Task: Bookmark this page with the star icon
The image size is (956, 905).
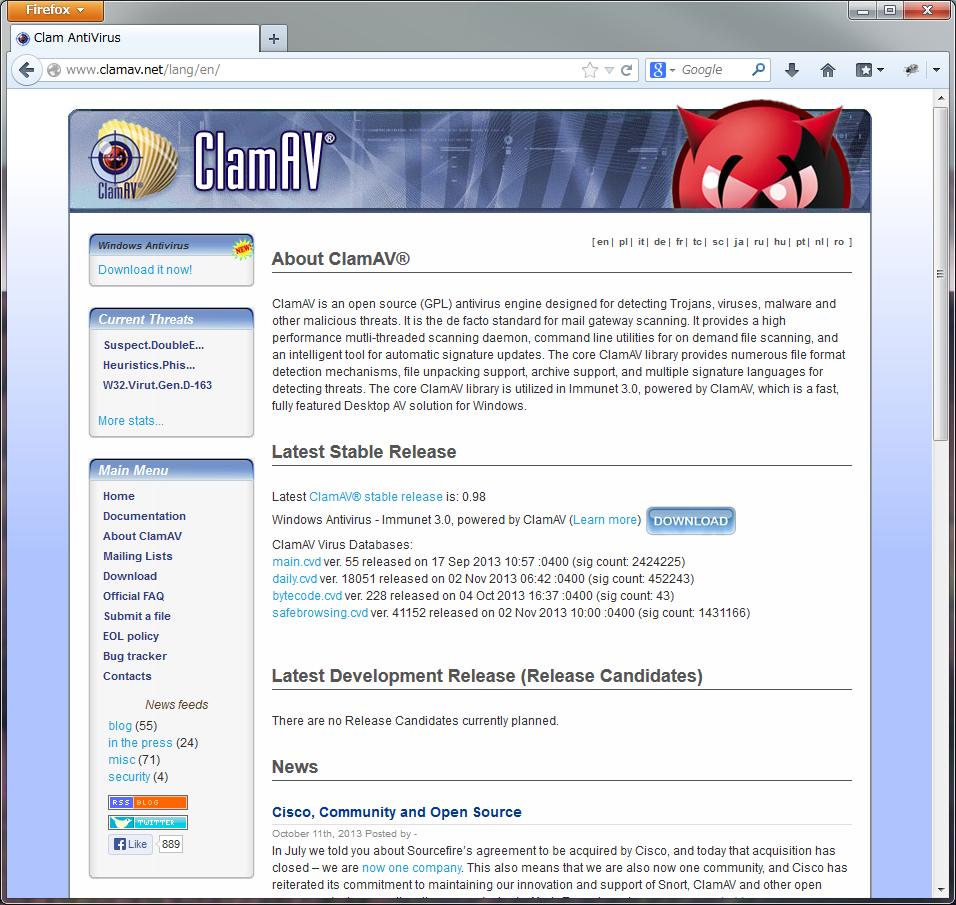Action: point(590,70)
